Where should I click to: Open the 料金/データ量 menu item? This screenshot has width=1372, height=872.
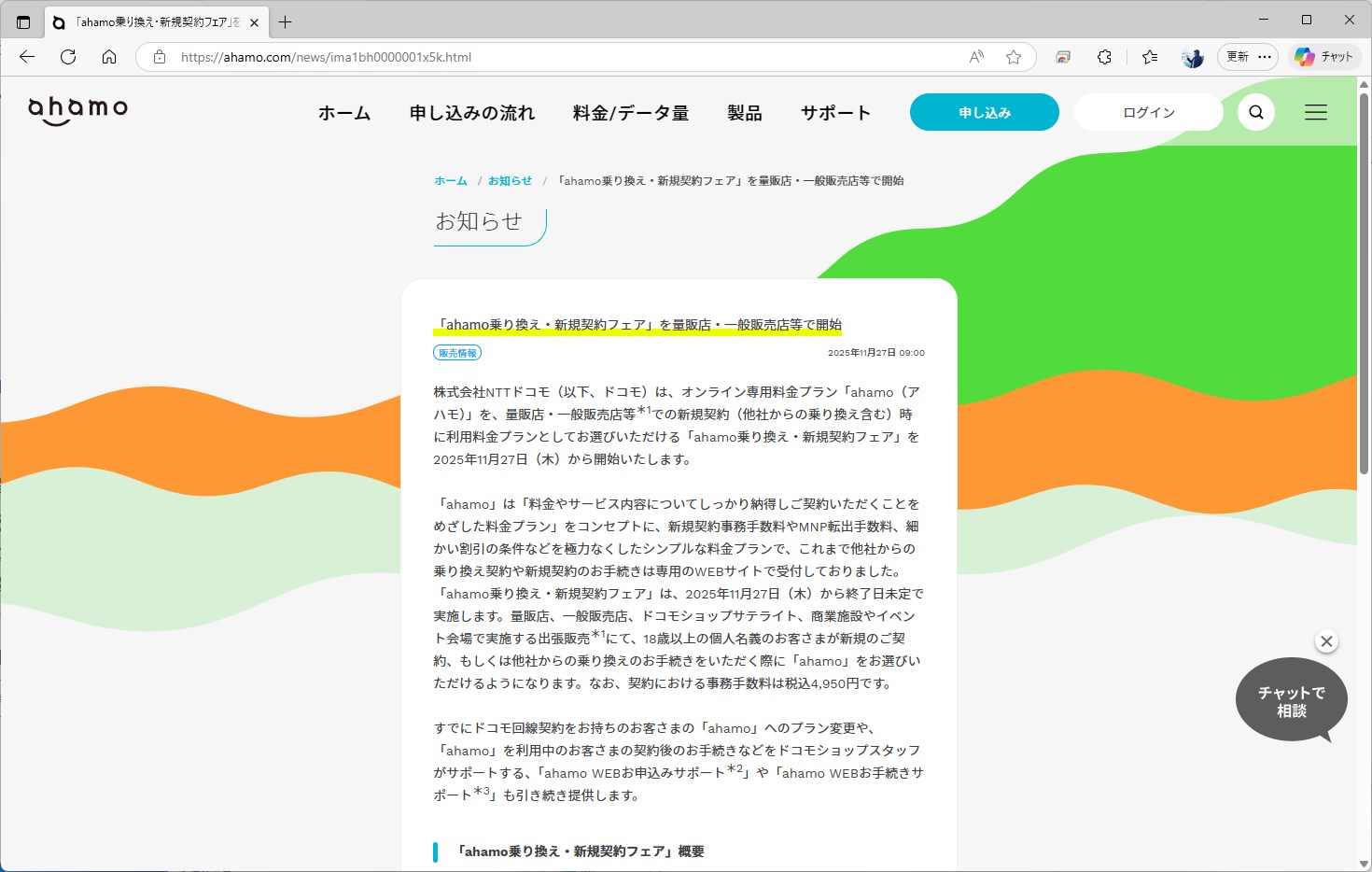(630, 112)
